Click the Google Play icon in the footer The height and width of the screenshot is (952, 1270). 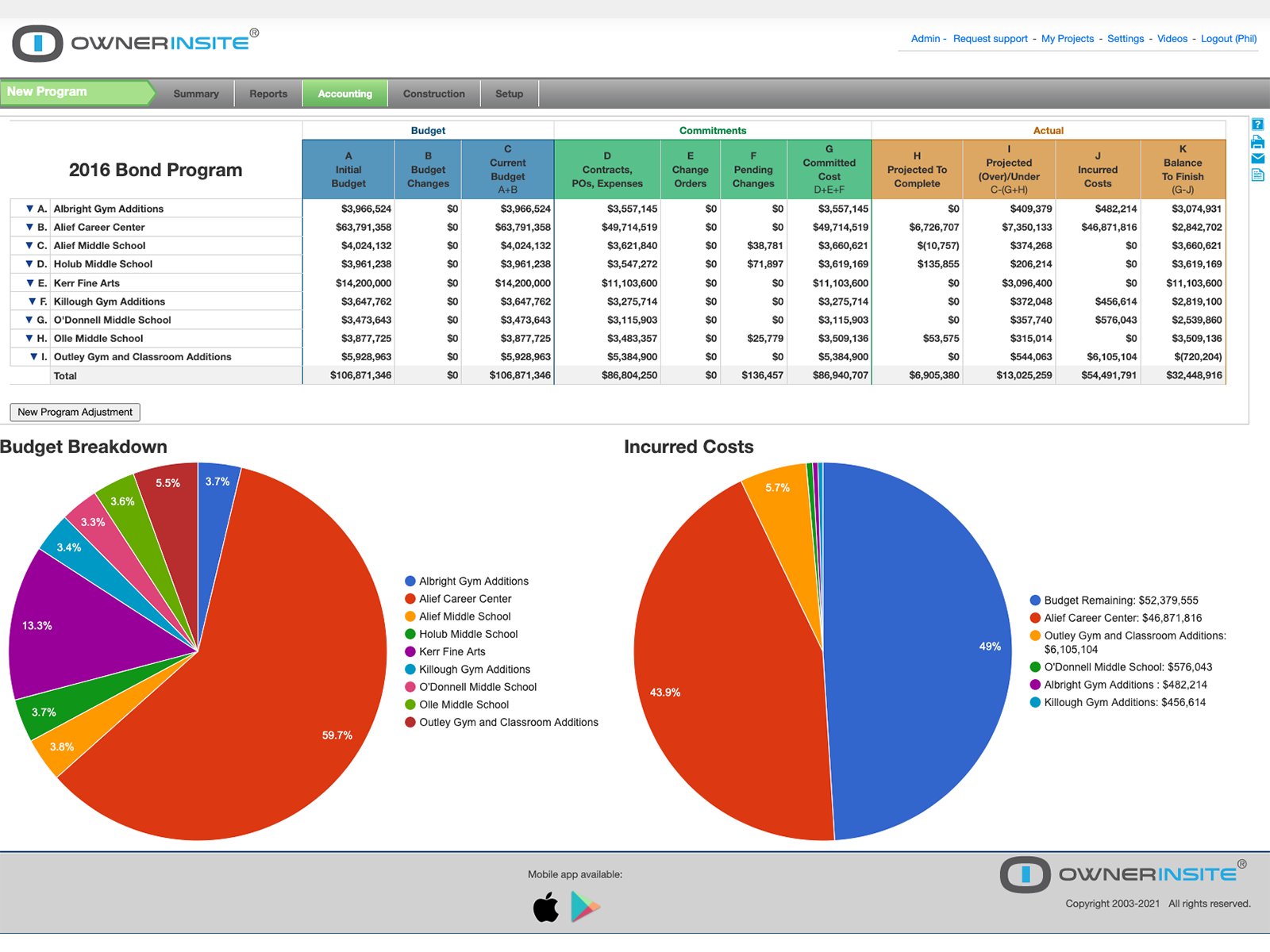[585, 907]
